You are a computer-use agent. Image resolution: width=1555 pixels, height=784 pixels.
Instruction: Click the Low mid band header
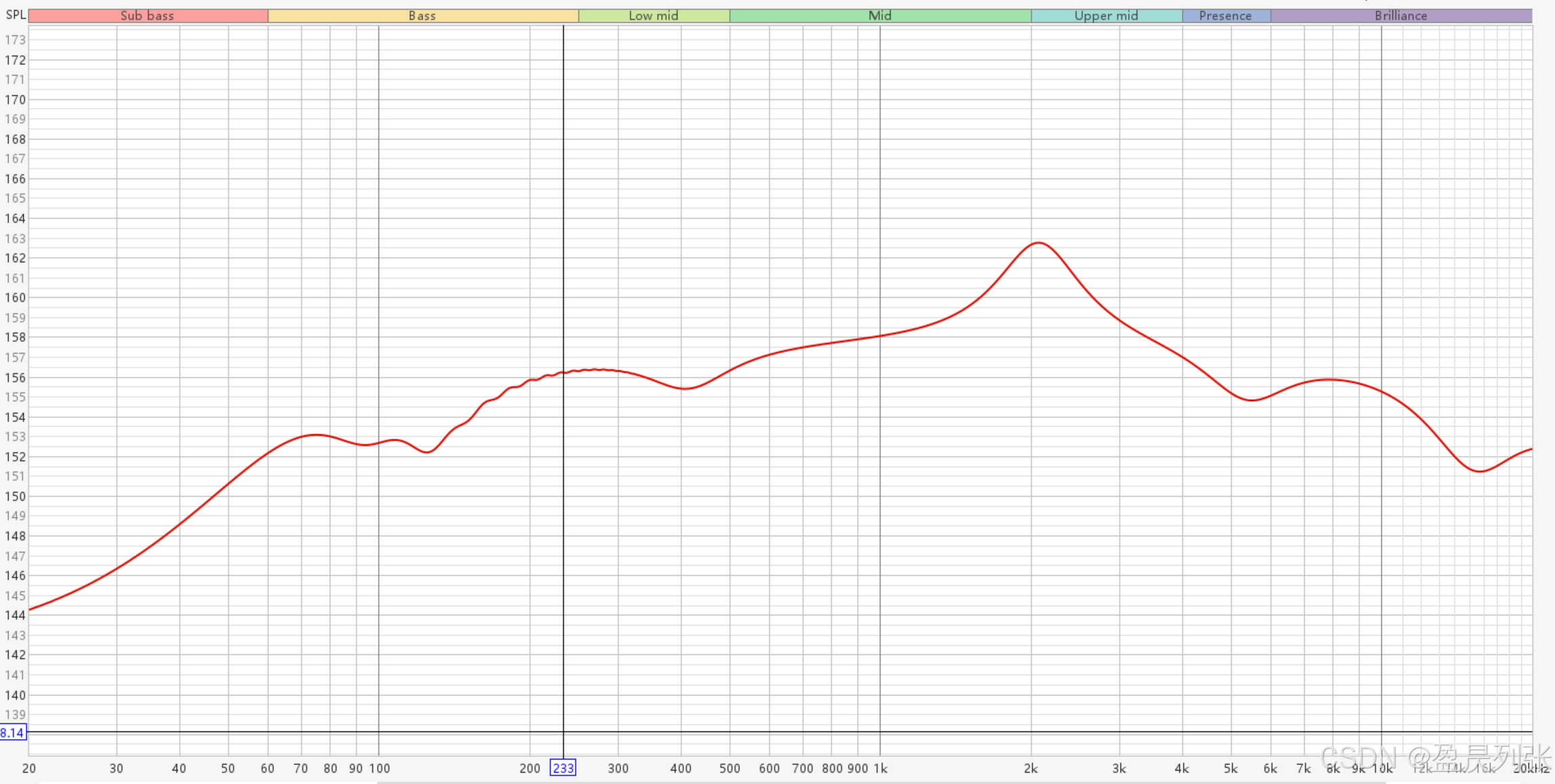tap(653, 16)
